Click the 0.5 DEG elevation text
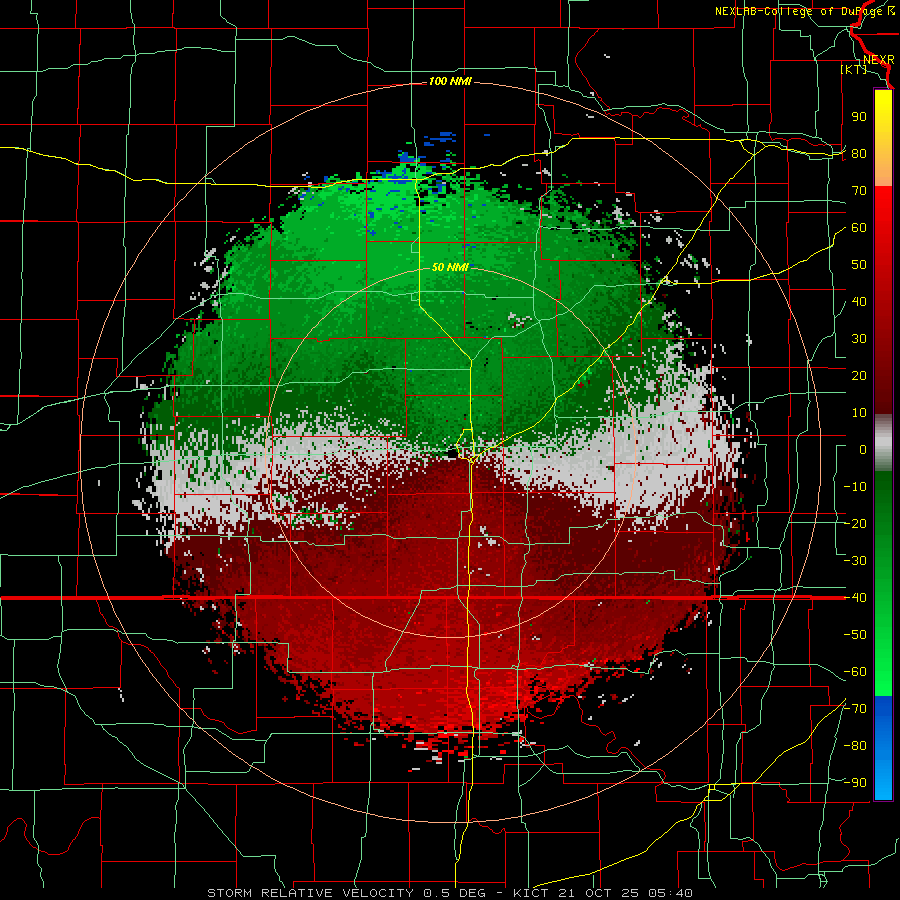 point(455,893)
